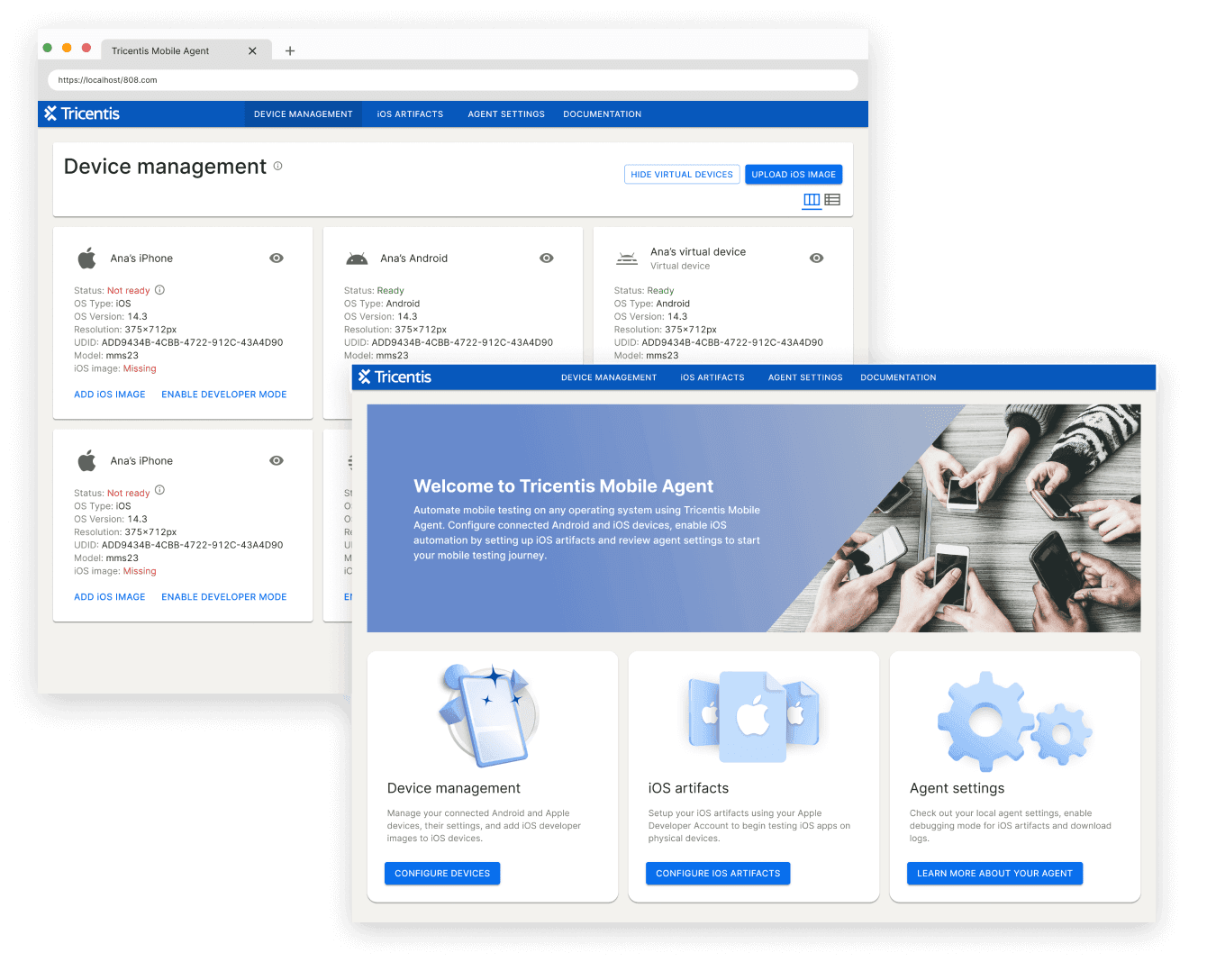Click Add iOS Image on first iPhone card
1207x980 pixels.
pyautogui.click(x=110, y=395)
